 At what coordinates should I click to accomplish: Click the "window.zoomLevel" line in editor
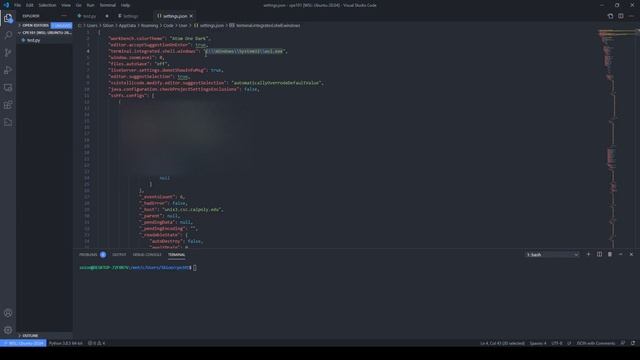click(137, 58)
